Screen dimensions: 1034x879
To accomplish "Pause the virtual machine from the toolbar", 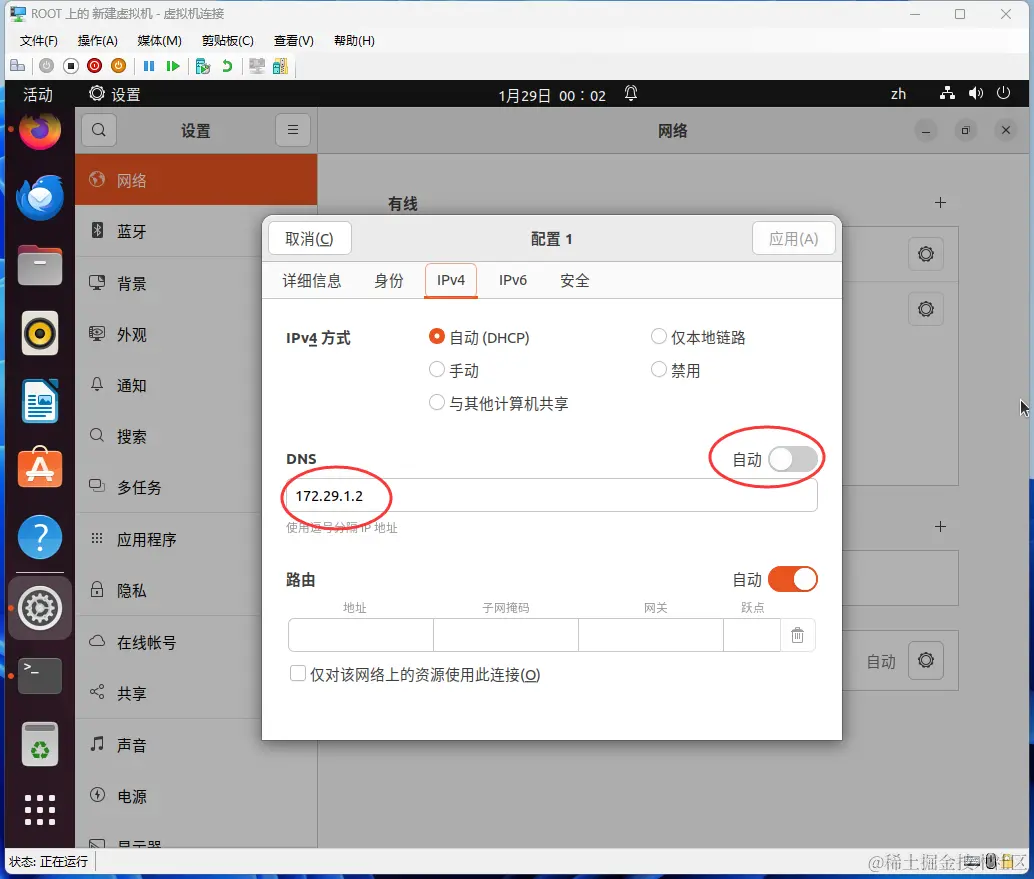I will 148,65.
